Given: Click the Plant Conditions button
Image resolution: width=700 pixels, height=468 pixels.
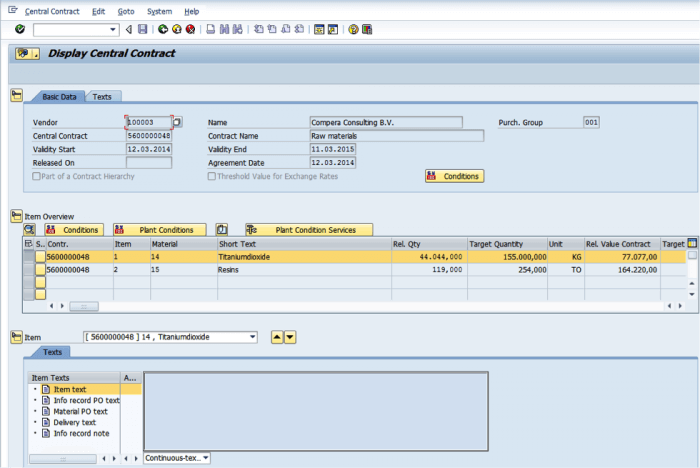Looking at the screenshot, I should click(x=160, y=230).
